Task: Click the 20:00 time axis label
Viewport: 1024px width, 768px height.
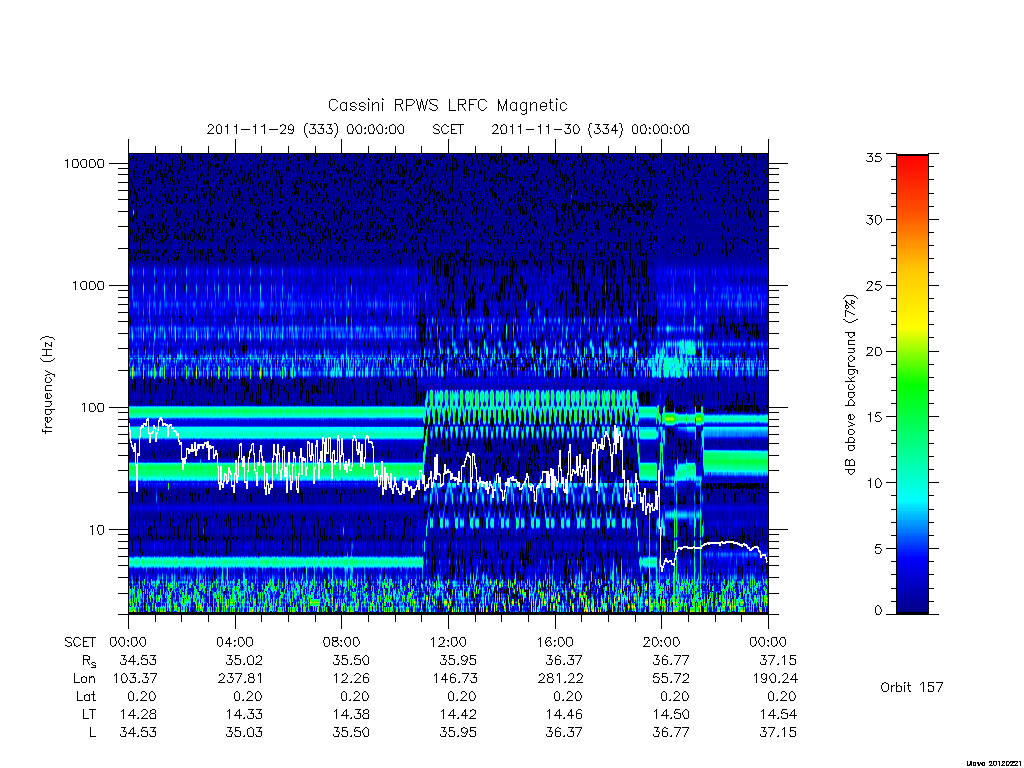Action: (x=662, y=643)
